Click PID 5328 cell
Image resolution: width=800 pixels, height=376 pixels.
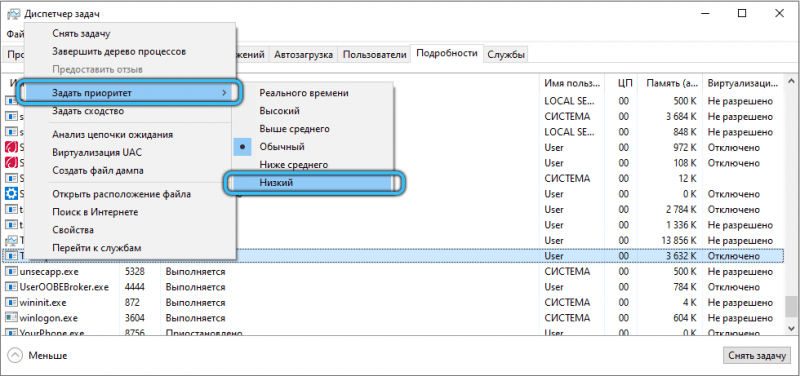pyautogui.click(x=135, y=271)
